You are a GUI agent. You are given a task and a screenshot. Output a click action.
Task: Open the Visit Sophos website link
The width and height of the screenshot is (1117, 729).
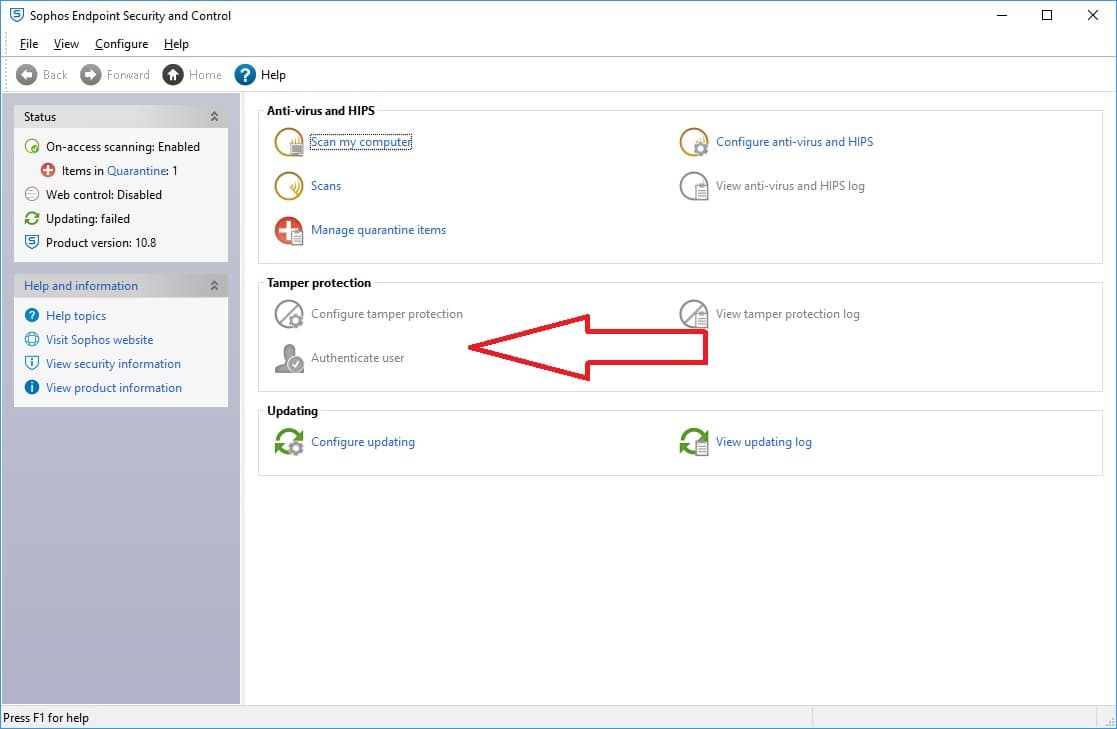pos(100,340)
